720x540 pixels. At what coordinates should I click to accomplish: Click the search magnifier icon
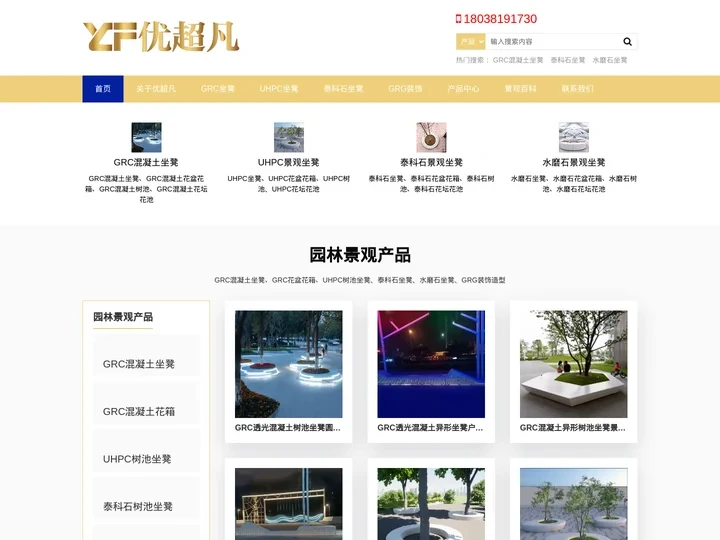[x=627, y=42]
